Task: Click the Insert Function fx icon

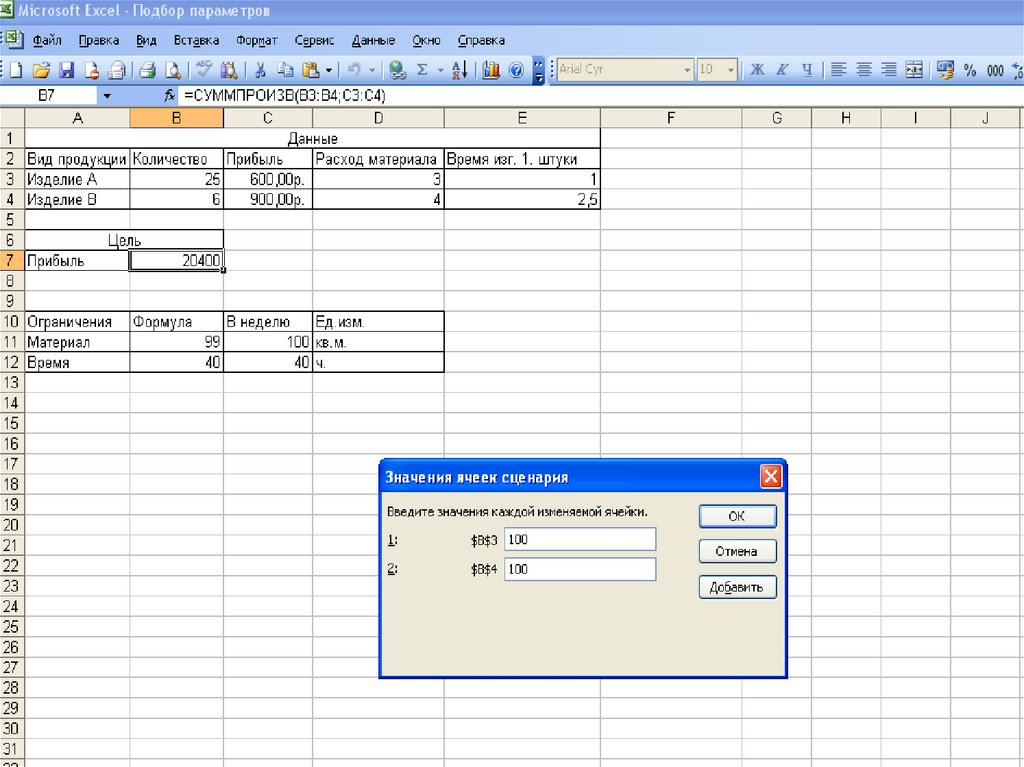Action: click(169, 96)
